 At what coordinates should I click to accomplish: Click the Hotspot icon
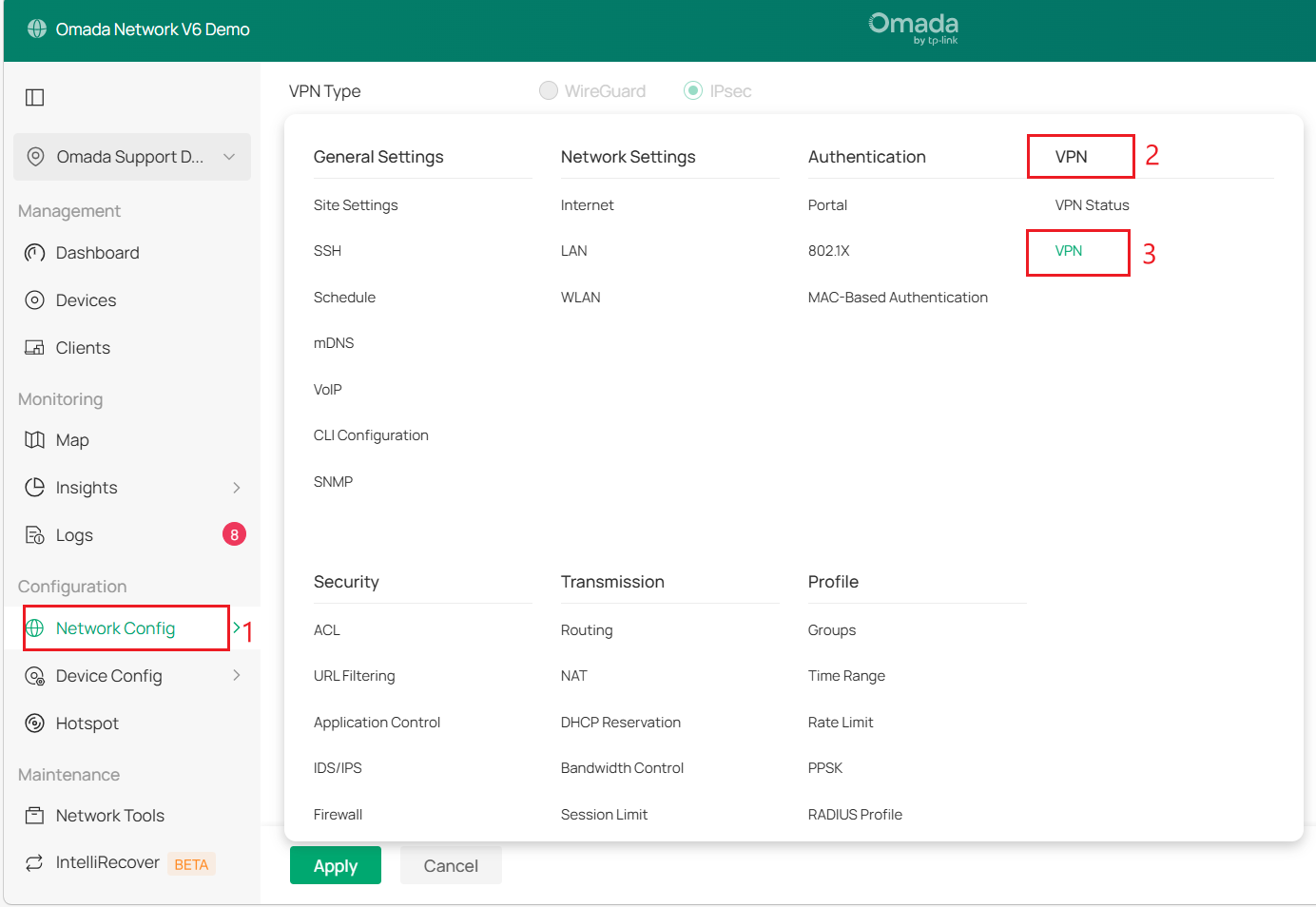click(35, 724)
